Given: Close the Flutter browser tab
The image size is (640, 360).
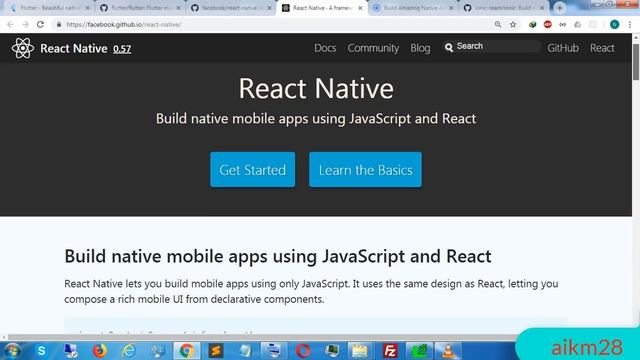Looking at the screenshot, I should [87, 8].
